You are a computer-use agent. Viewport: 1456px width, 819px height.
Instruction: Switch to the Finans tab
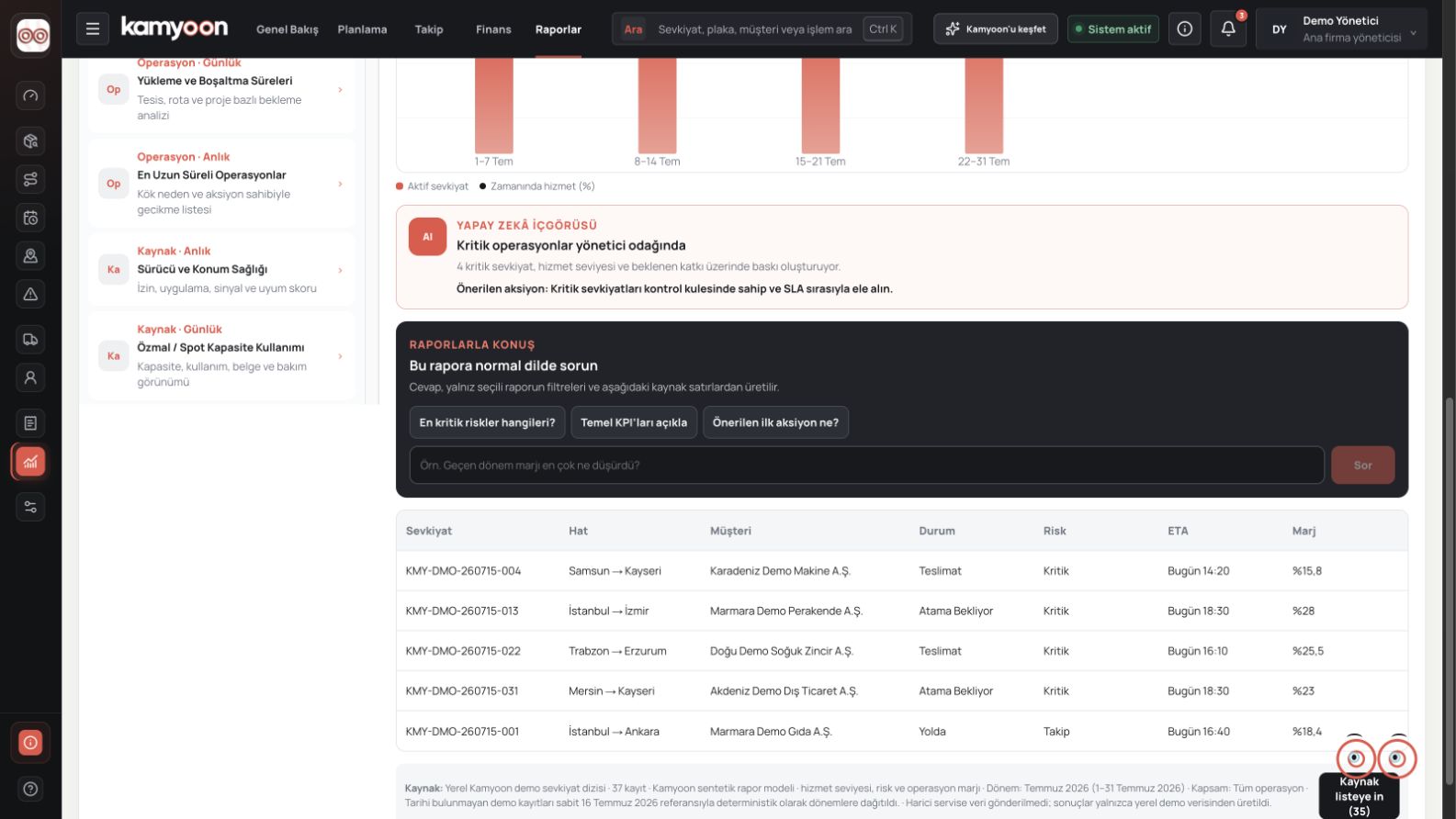point(493,29)
